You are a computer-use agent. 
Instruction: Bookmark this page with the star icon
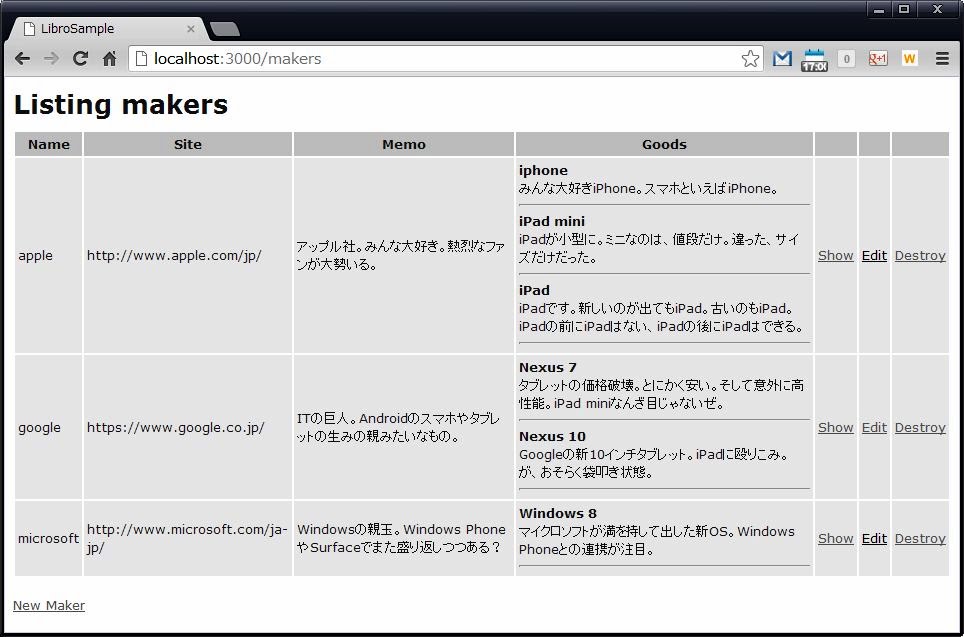750,59
